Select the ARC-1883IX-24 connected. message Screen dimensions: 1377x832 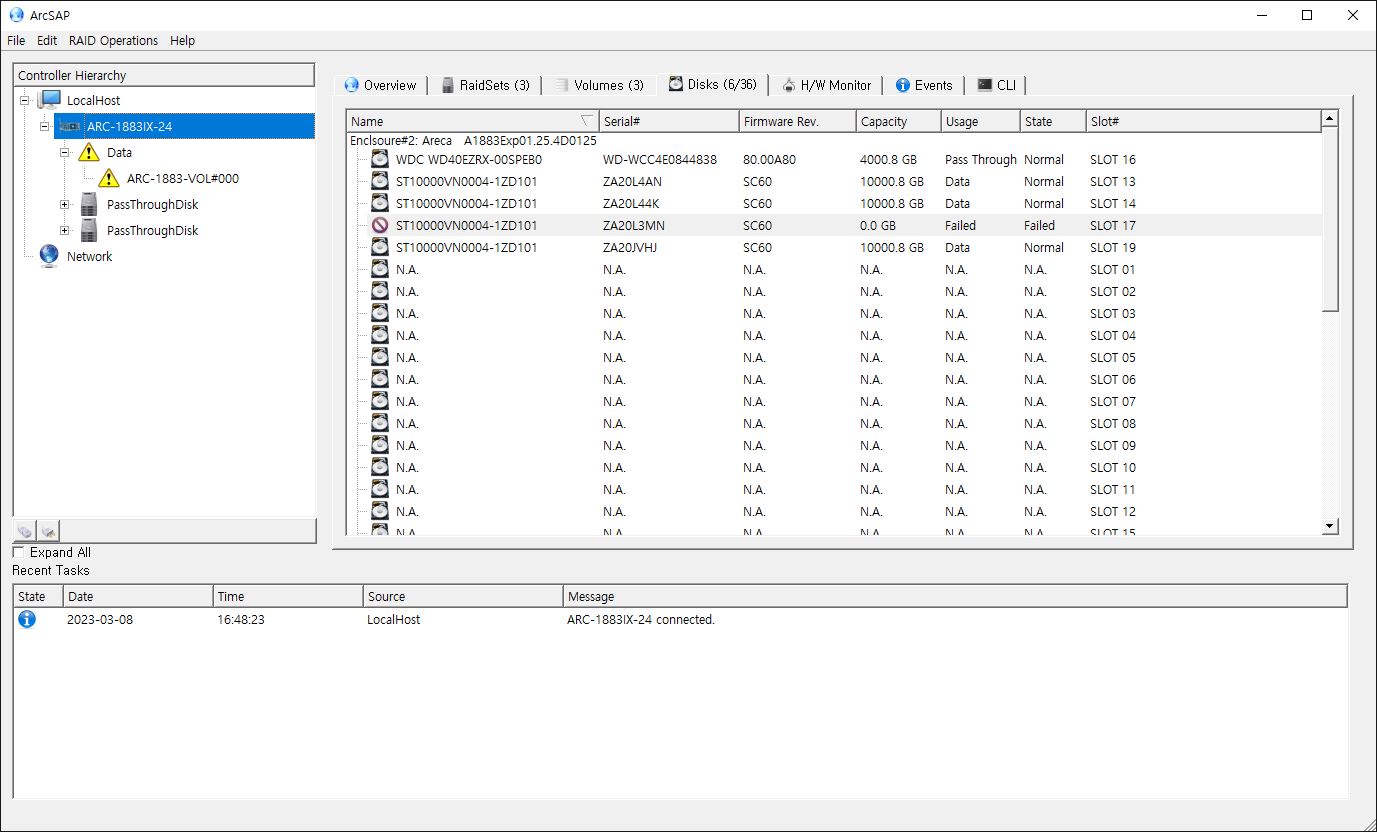tap(641, 619)
